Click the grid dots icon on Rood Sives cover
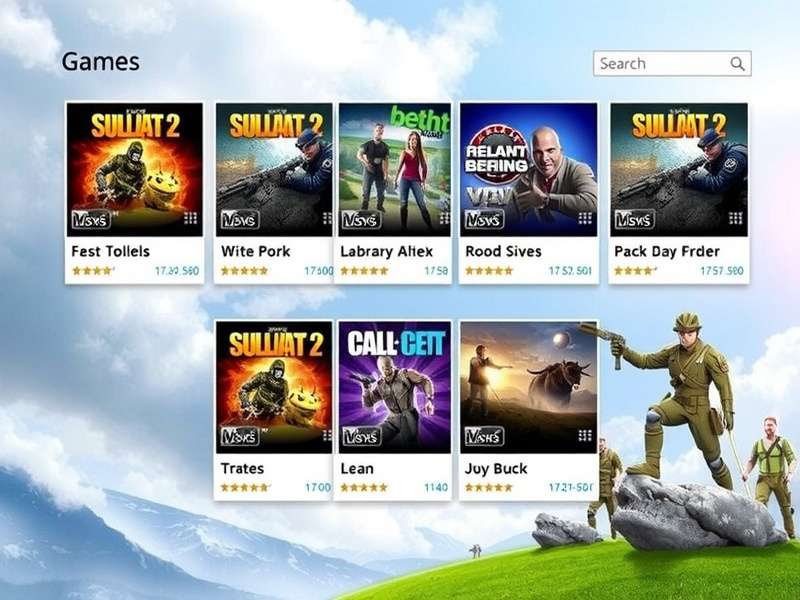This screenshot has width=800, height=600. coord(585,219)
